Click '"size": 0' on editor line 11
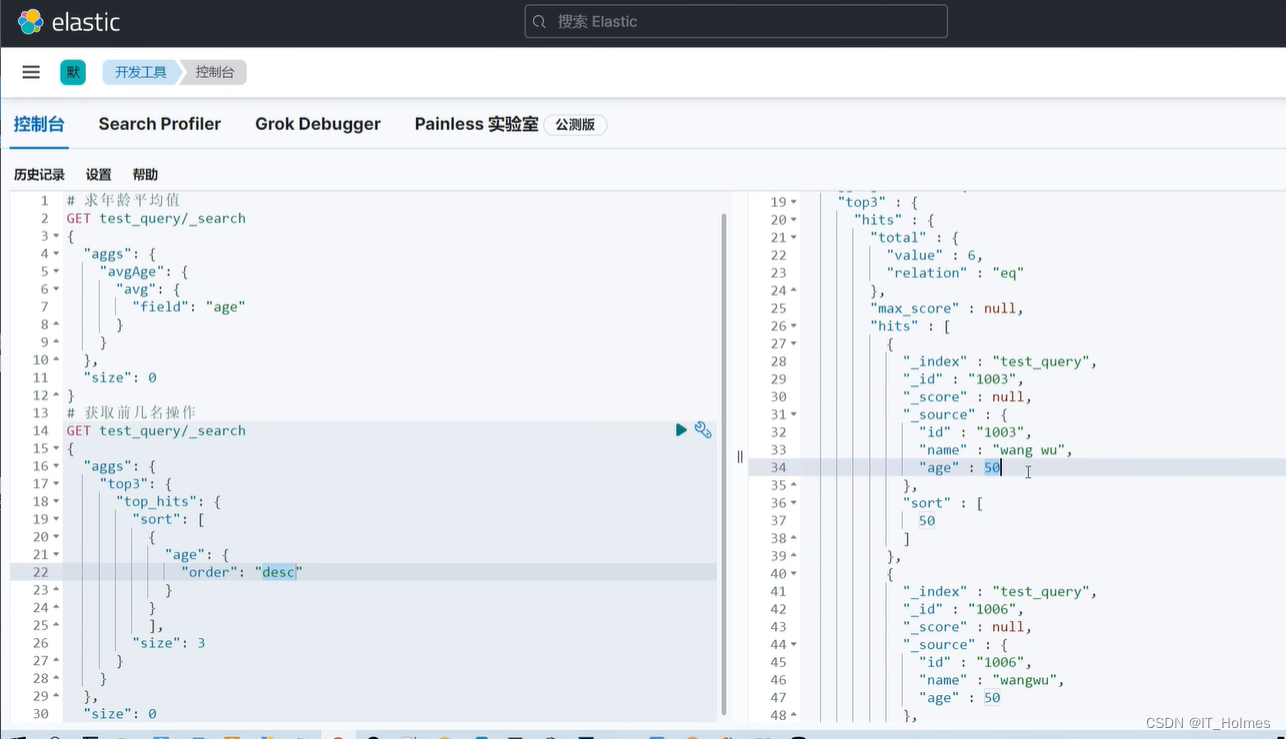 tap(120, 378)
